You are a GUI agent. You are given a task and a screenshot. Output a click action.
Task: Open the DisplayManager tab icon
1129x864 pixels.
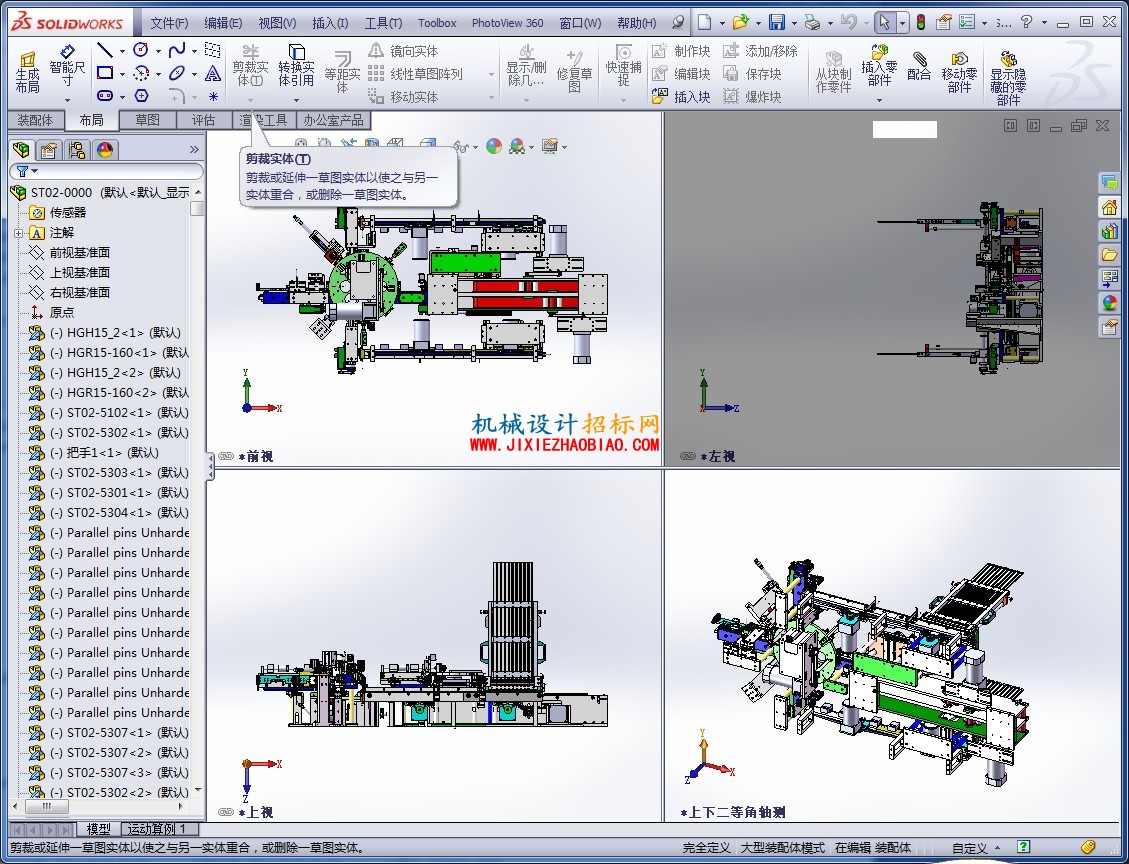(x=105, y=150)
